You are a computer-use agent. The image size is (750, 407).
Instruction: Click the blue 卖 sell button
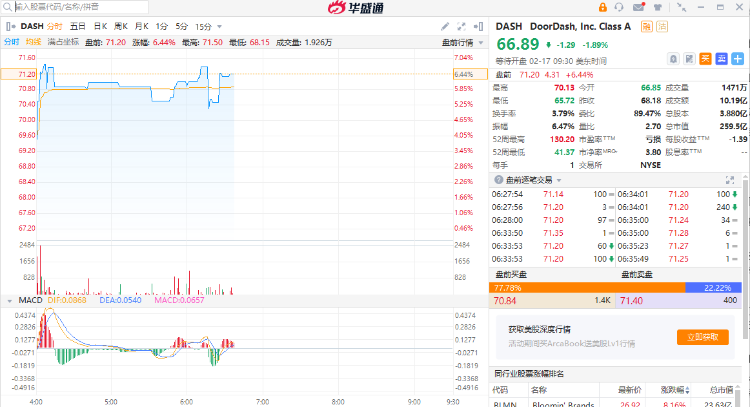[721, 59]
